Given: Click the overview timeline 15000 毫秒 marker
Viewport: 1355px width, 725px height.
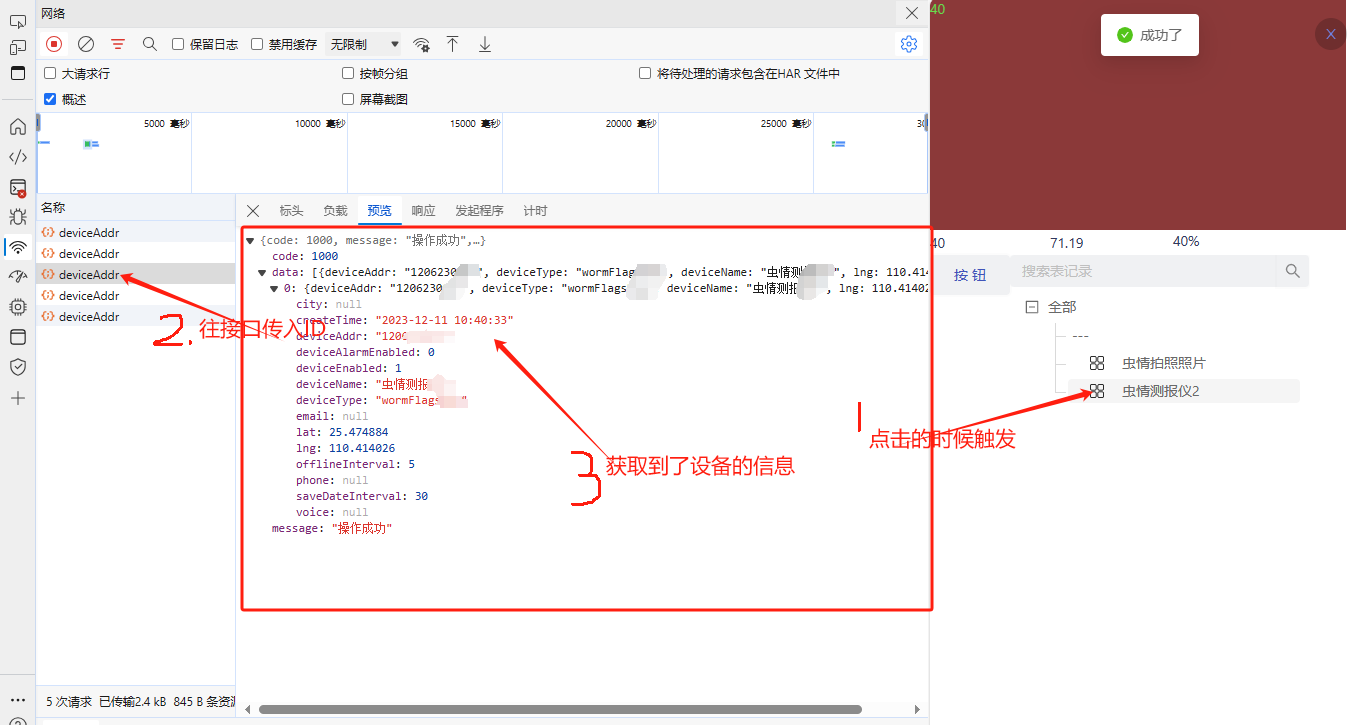Looking at the screenshot, I should 475,124.
